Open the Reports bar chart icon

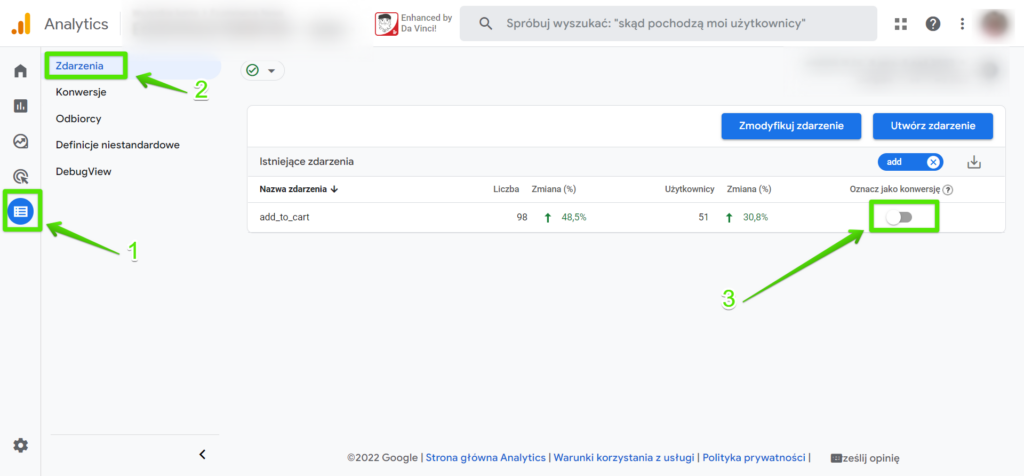[21, 106]
